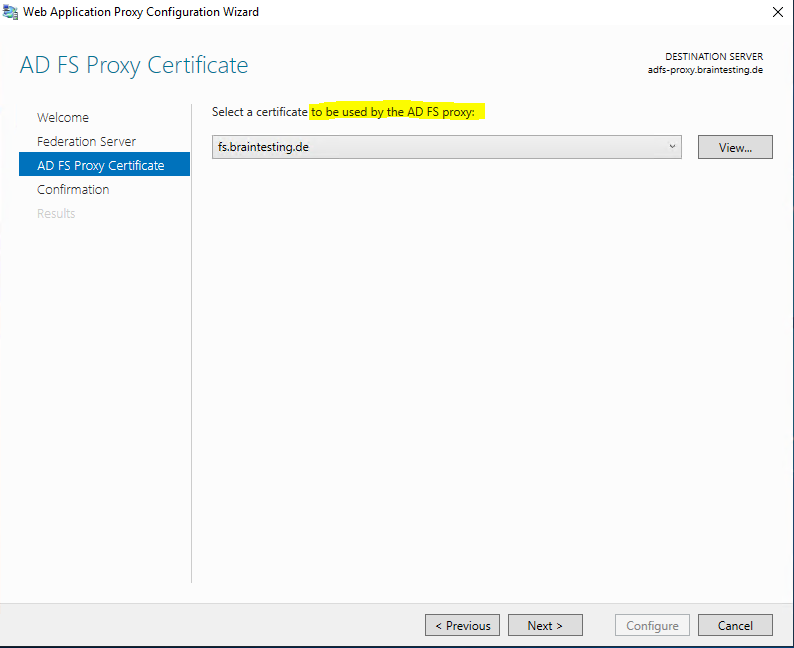Click the certificate dropdown arrow chevron

(x=672, y=147)
